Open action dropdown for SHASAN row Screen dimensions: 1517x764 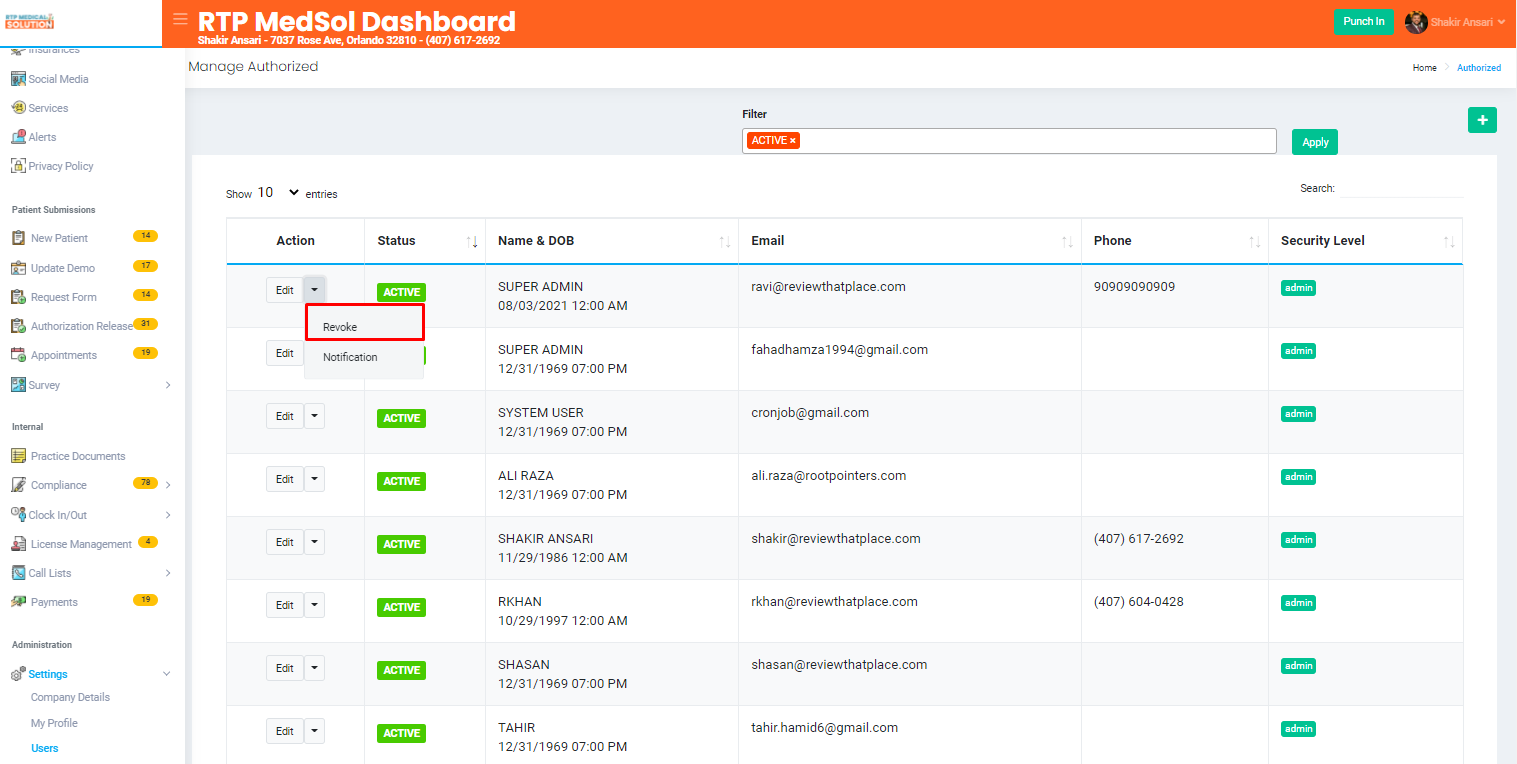[x=314, y=668]
